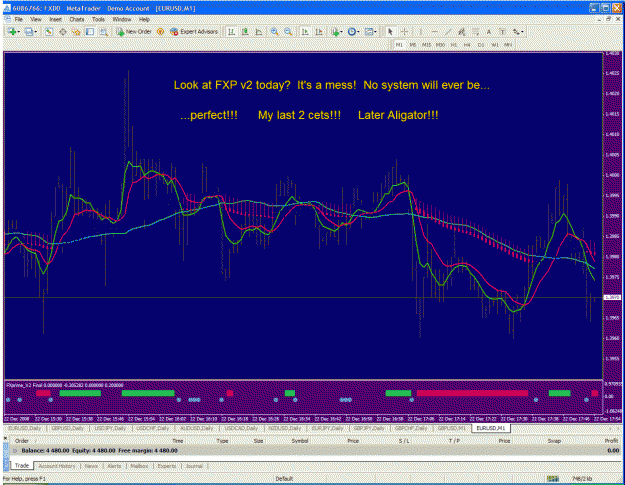This screenshot has height=485, width=625.
Task: Open the New Chart tool
Action: click(12, 32)
